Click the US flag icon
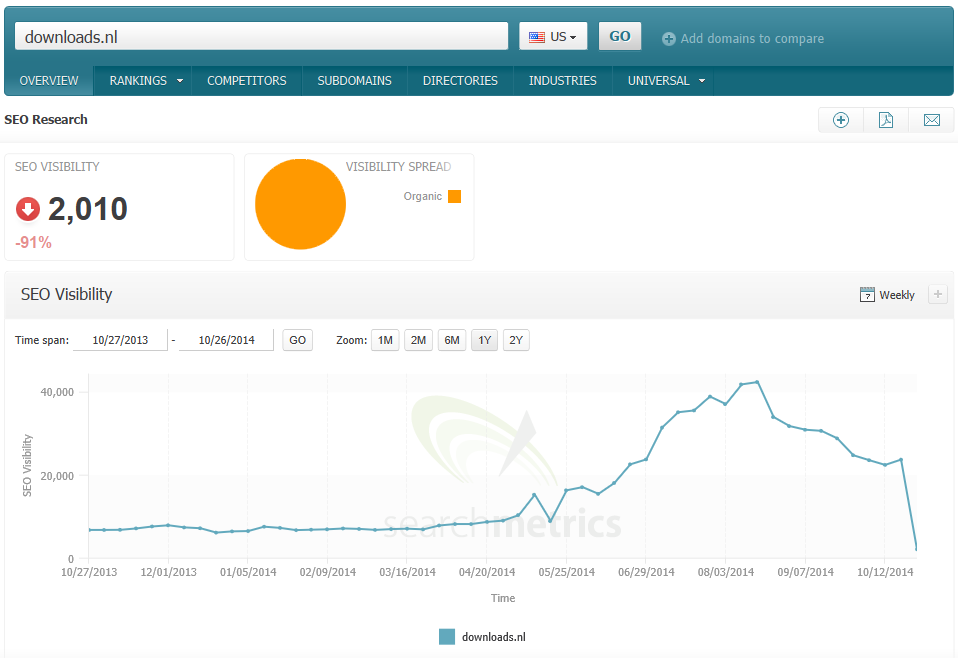This screenshot has height=658, width=958. click(x=537, y=37)
